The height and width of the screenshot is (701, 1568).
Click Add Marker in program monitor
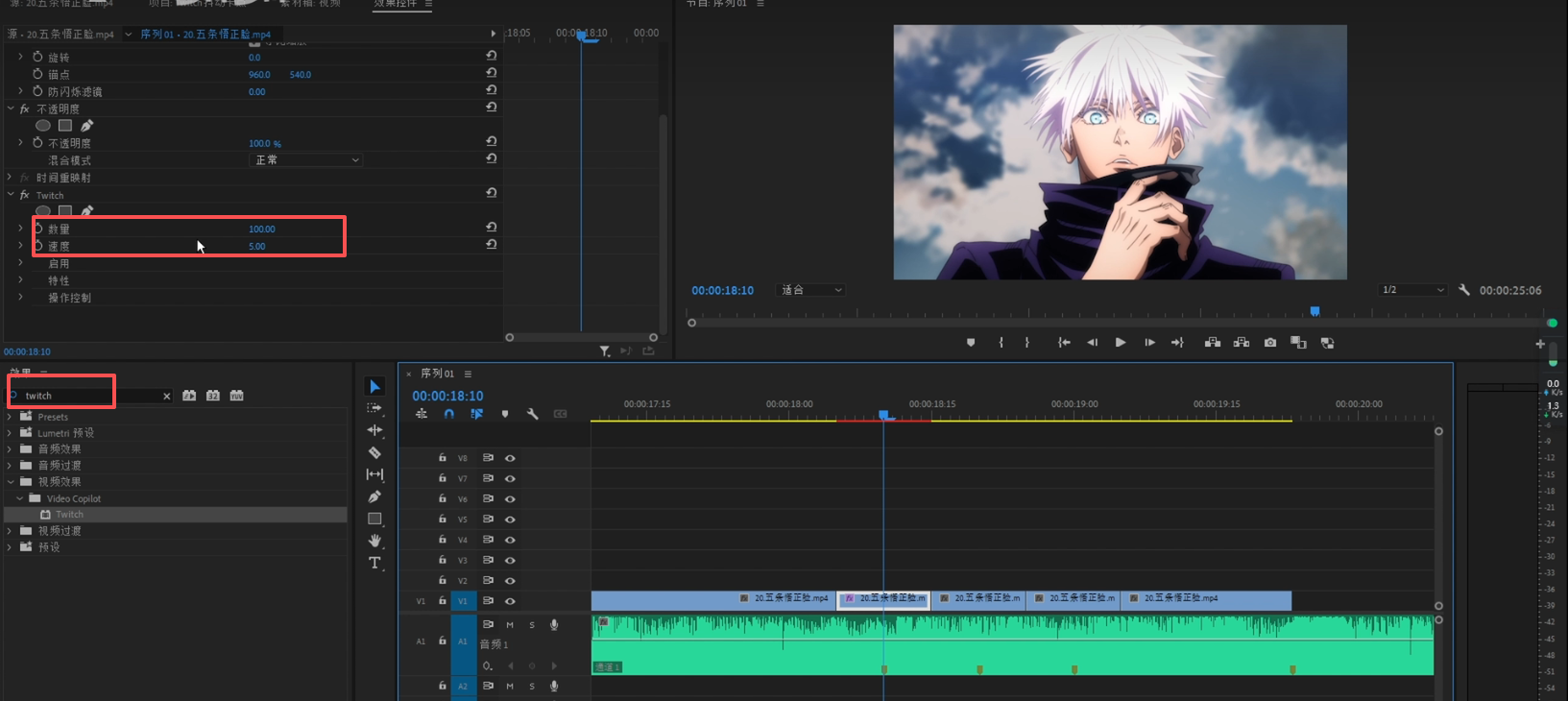[x=971, y=343]
